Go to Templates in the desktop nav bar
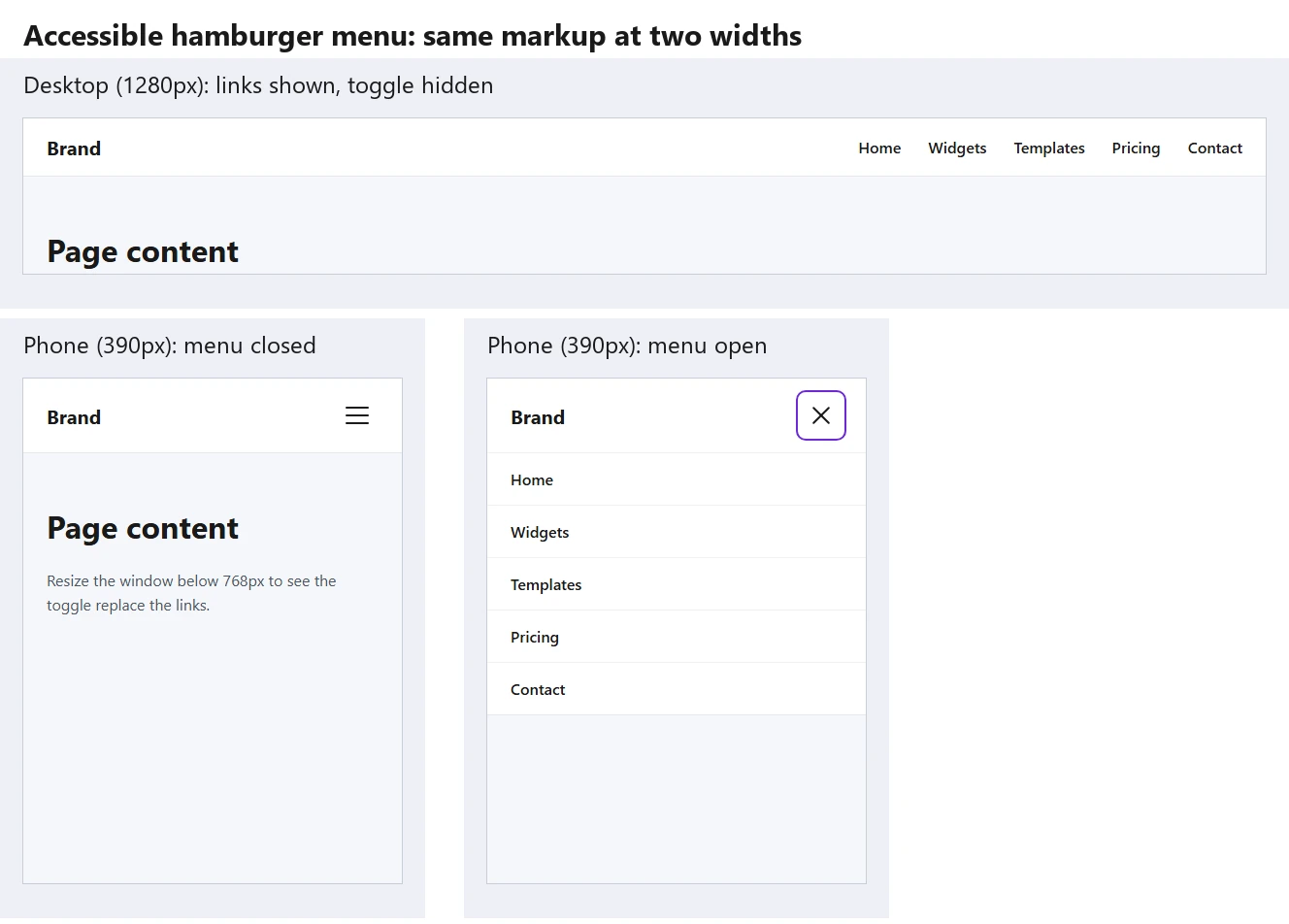This screenshot has height=924, width=1289. point(1049,148)
